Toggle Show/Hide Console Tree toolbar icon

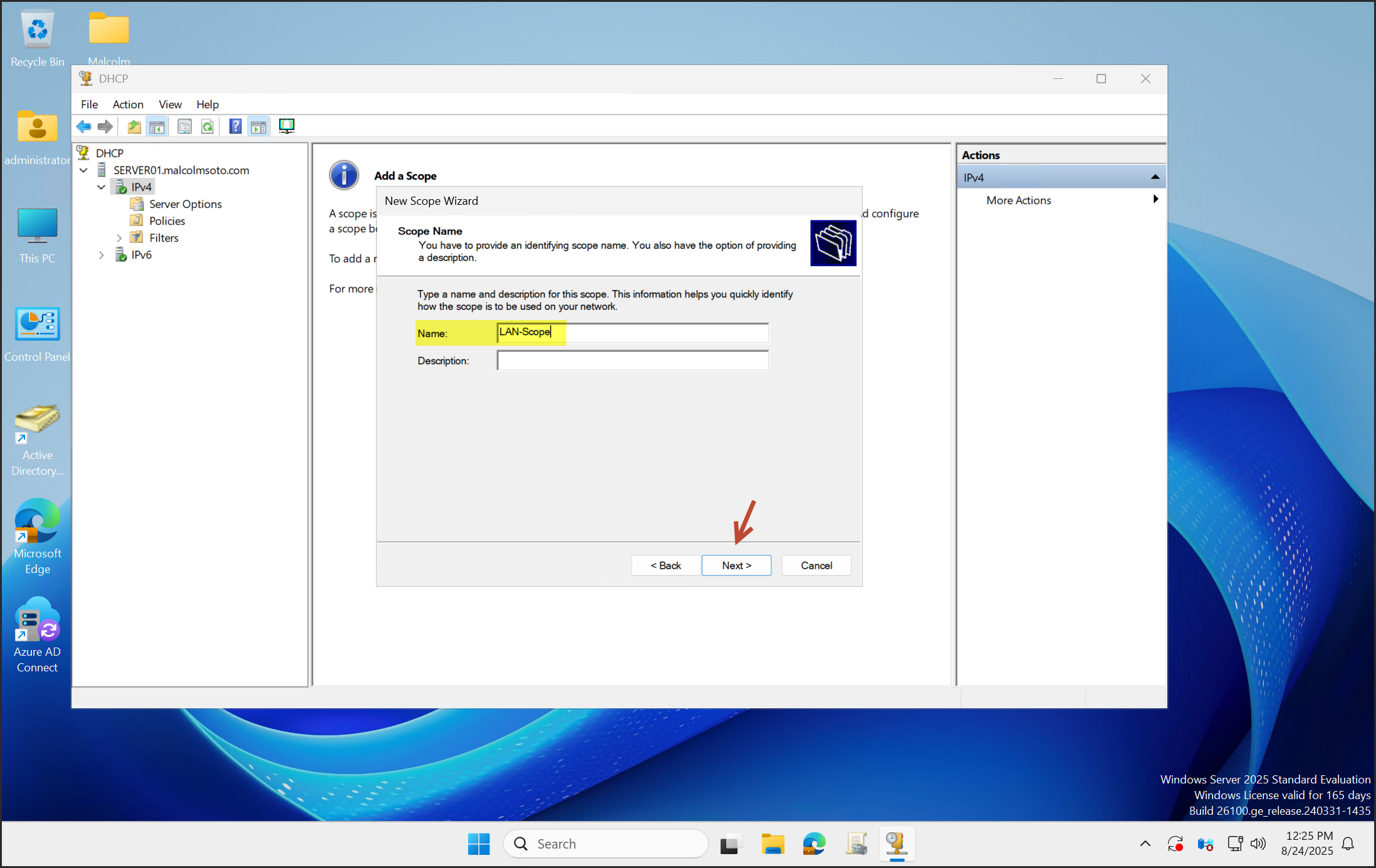pos(157,127)
